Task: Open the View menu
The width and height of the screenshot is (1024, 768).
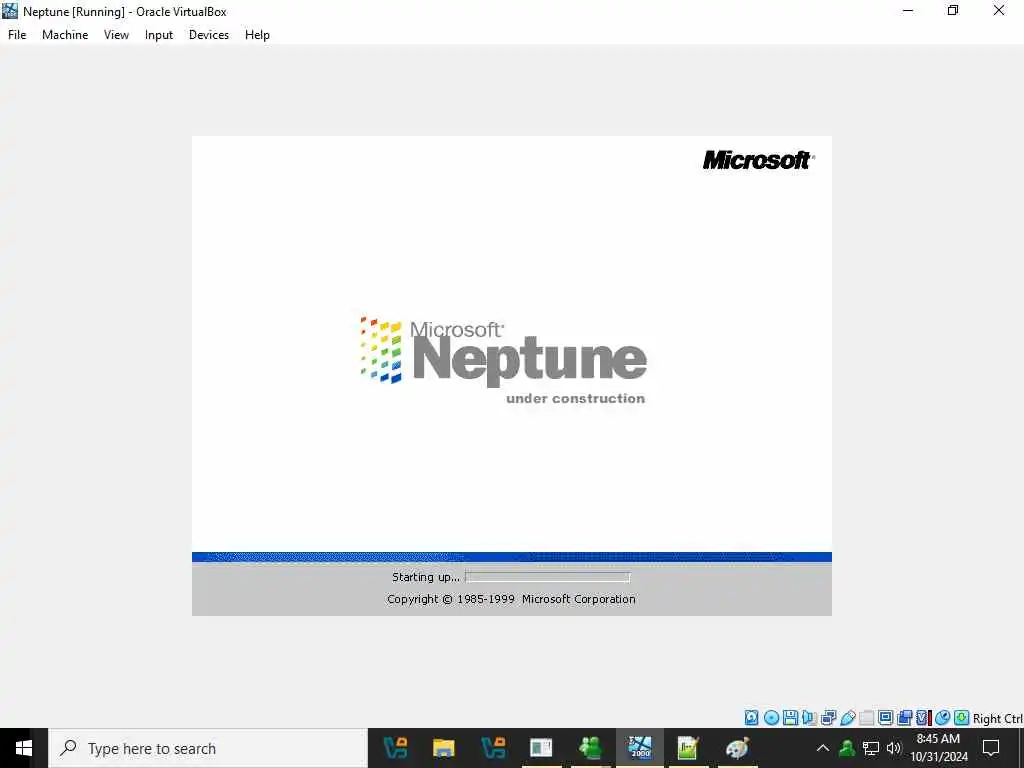Action: point(116,35)
